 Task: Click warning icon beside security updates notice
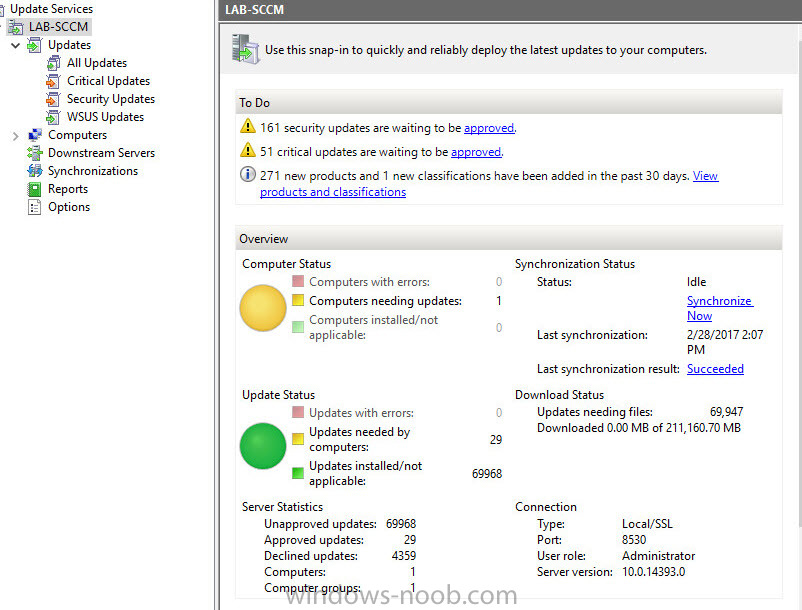[248, 126]
